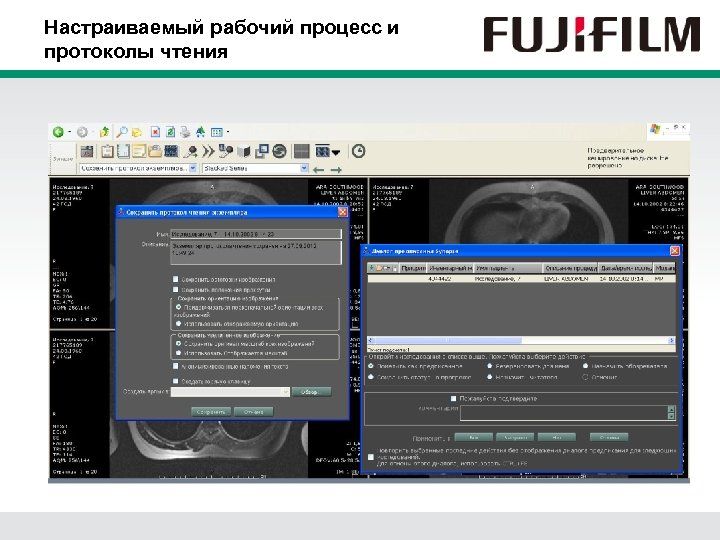This screenshot has width=720, height=540.
Task: Select the keep original scale radio button
Action: 179,343
